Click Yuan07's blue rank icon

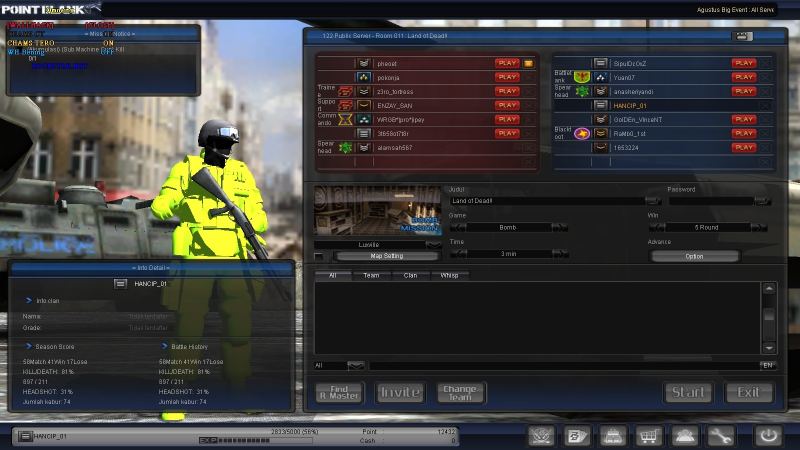pos(601,78)
